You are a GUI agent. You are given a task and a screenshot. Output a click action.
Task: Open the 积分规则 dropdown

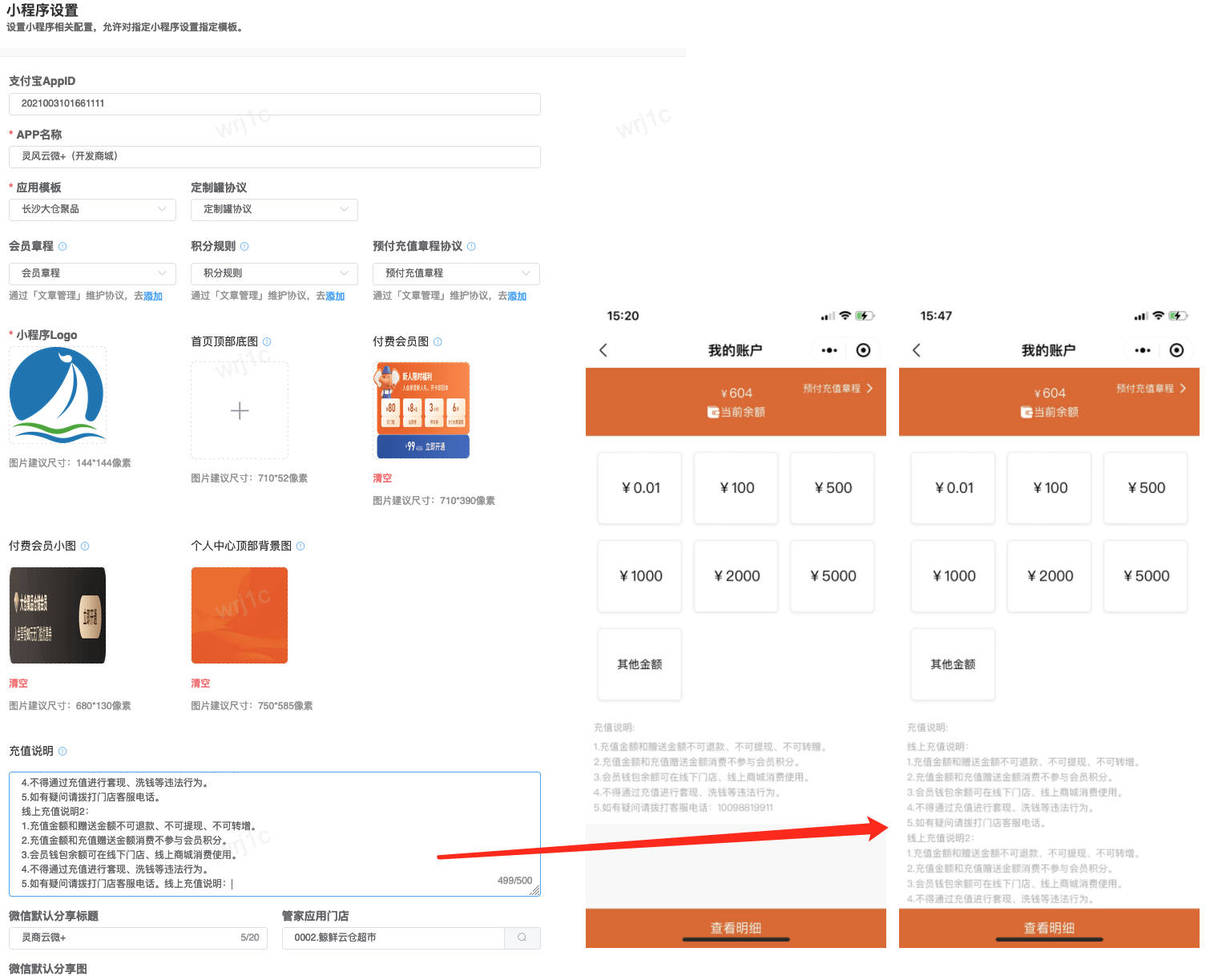pos(274,273)
